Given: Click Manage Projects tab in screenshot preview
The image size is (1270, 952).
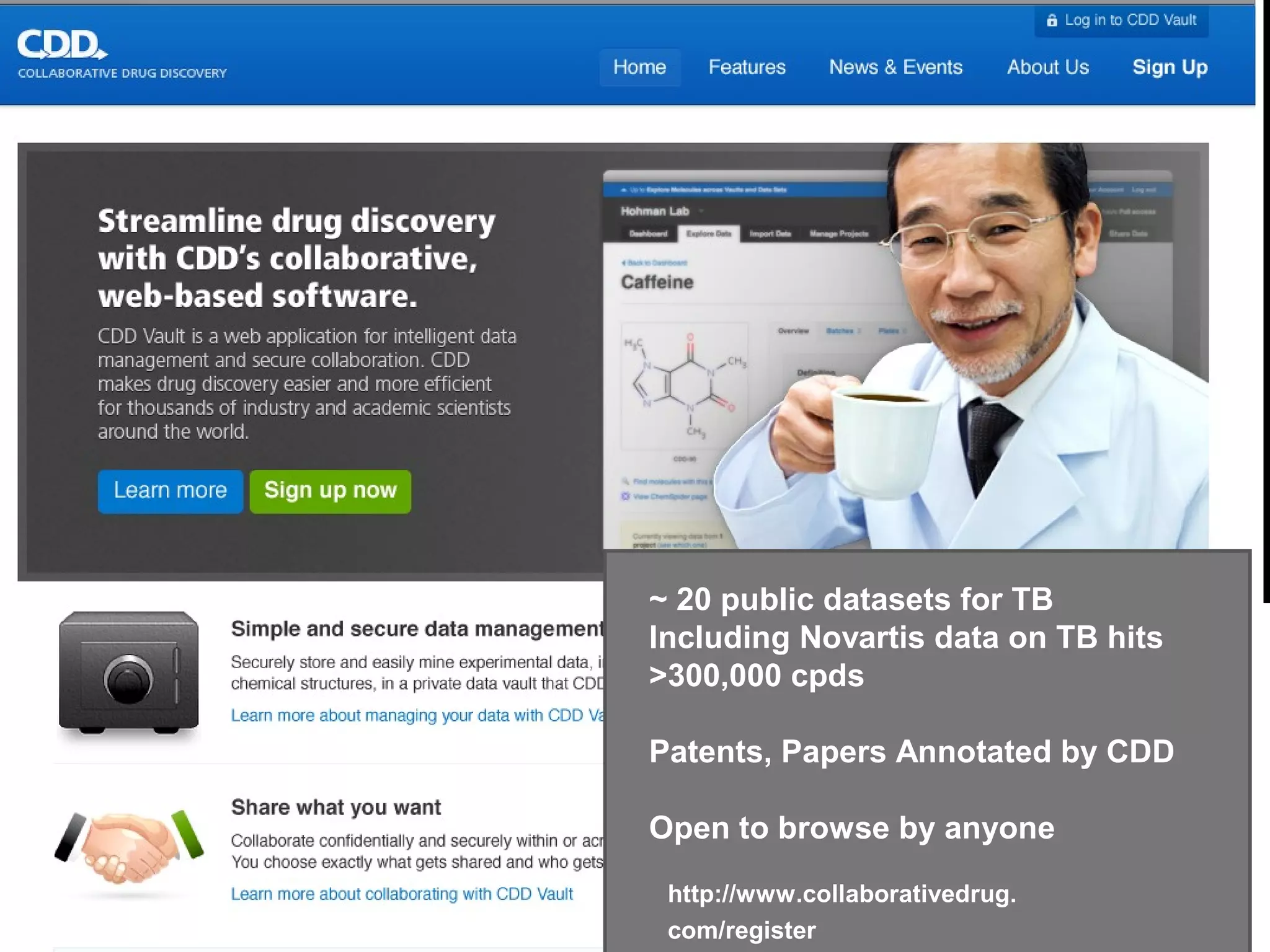Looking at the screenshot, I should point(838,234).
